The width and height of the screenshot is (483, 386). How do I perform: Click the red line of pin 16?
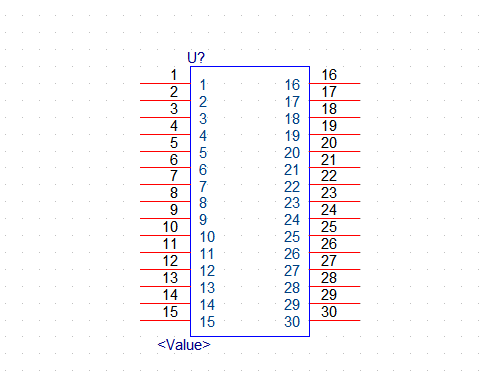[335, 83]
